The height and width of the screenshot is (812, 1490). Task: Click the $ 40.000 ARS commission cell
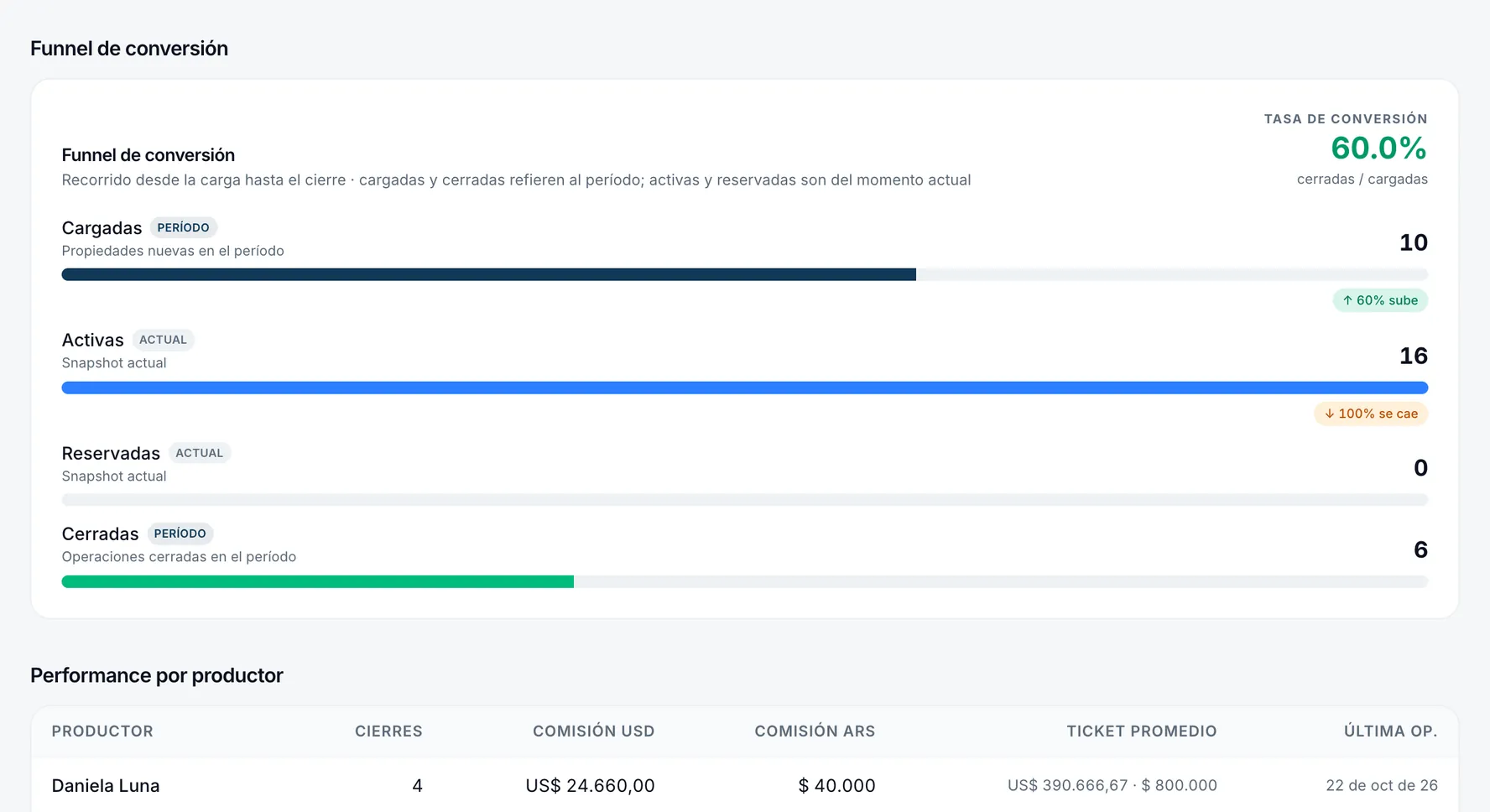click(837, 786)
